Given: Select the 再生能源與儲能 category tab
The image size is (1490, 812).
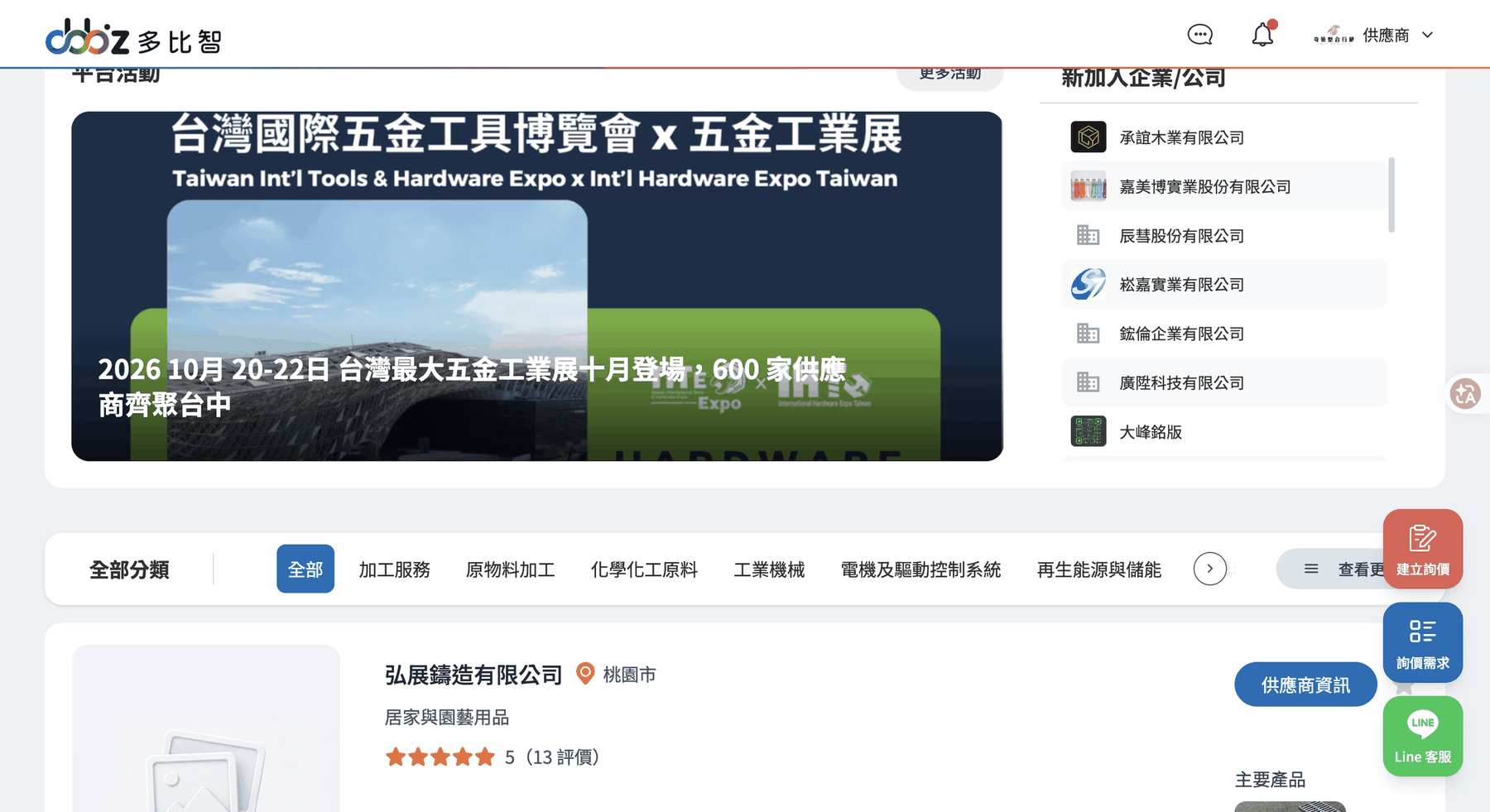Looking at the screenshot, I should 1099,569.
